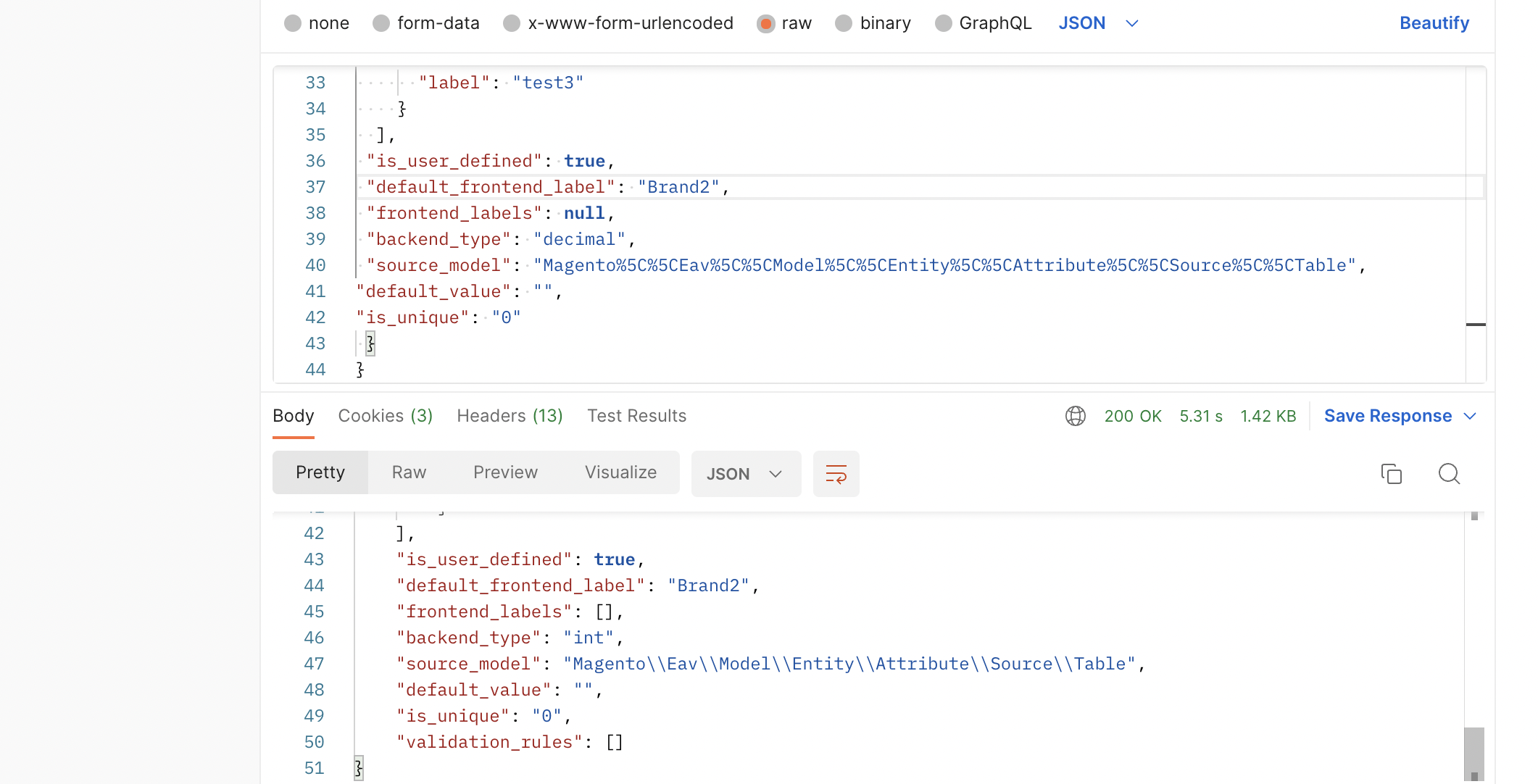This screenshot has width=1538, height=784.
Task: Click "int" backend_type in response
Action: pyautogui.click(x=589, y=638)
